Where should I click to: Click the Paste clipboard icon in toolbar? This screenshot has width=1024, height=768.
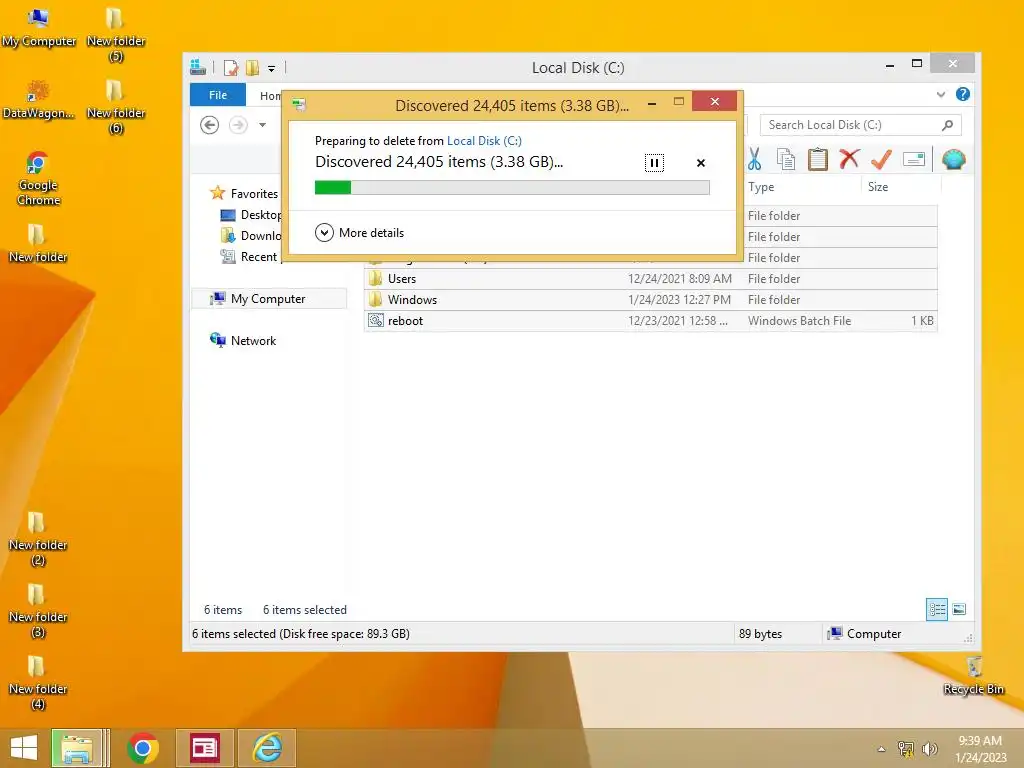pos(817,159)
